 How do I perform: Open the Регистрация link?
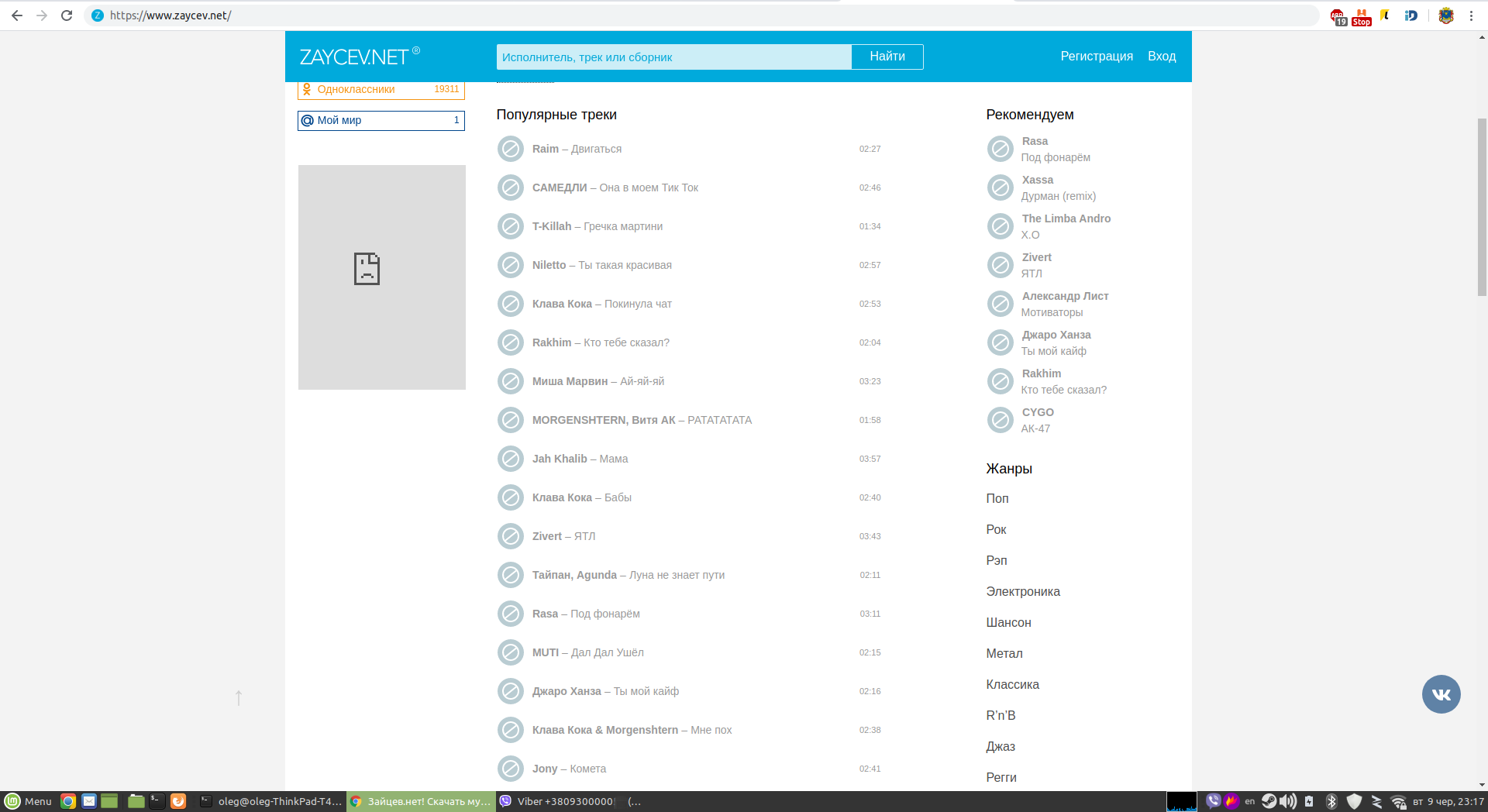pos(1096,57)
